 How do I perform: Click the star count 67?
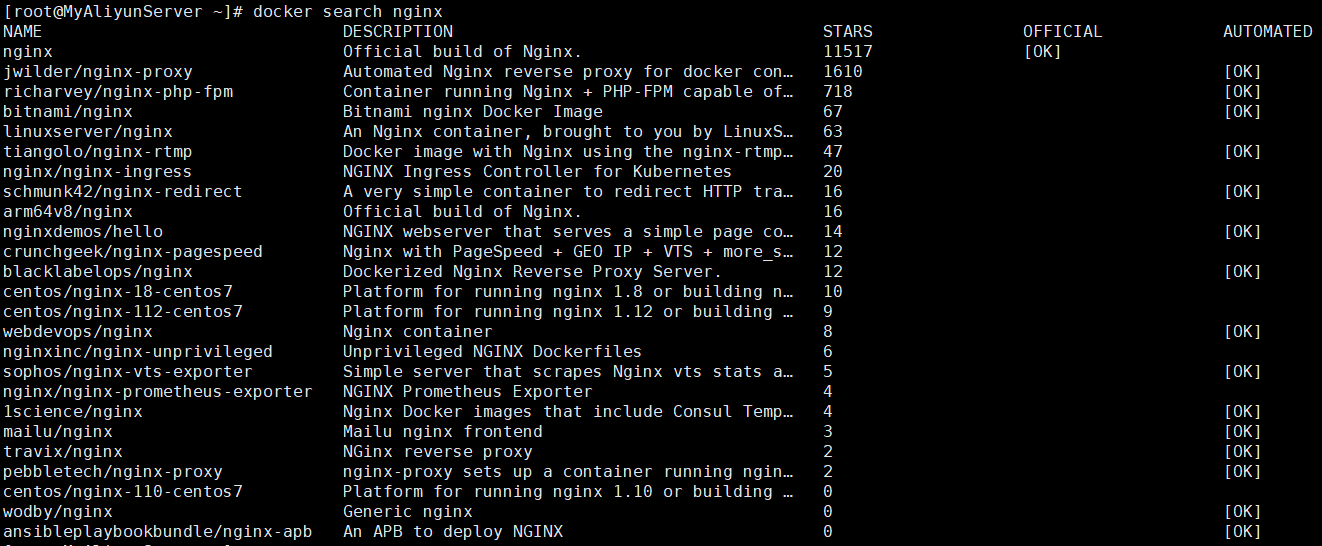(x=833, y=111)
